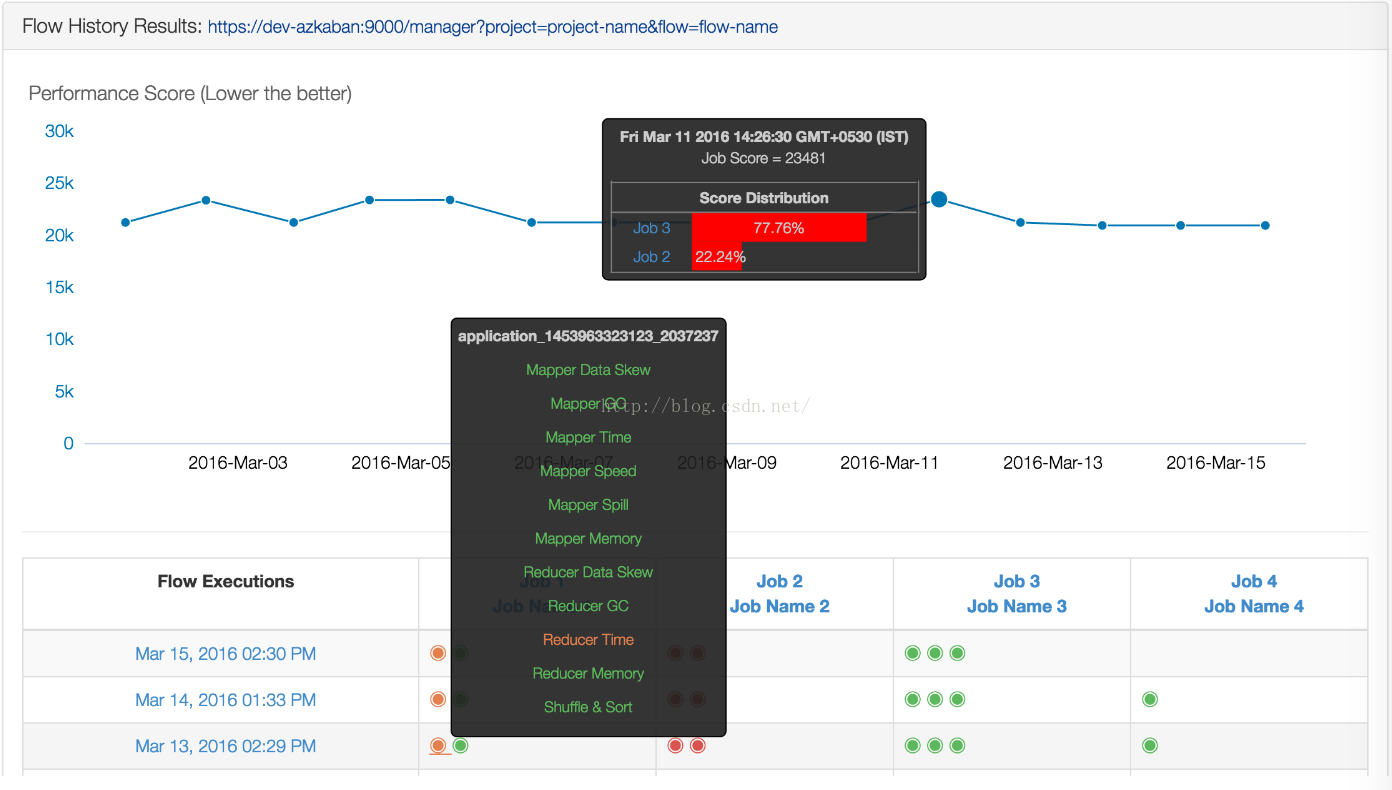Click the Flow Executions column header
1392x790 pixels.
tap(226, 581)
